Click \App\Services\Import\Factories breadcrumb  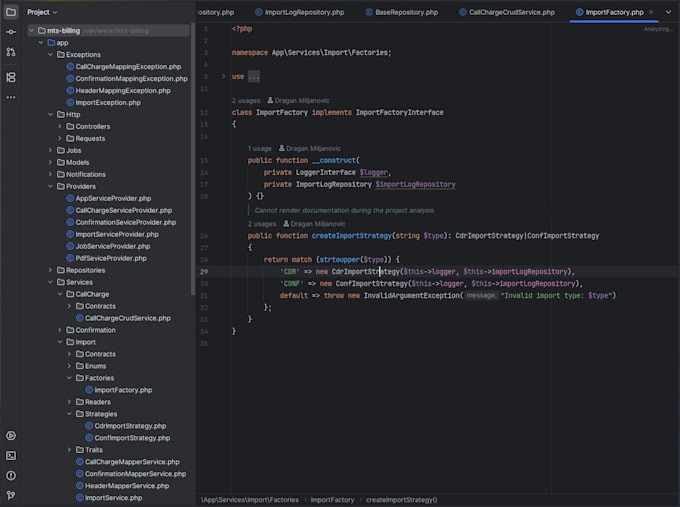tap(249, 500)
